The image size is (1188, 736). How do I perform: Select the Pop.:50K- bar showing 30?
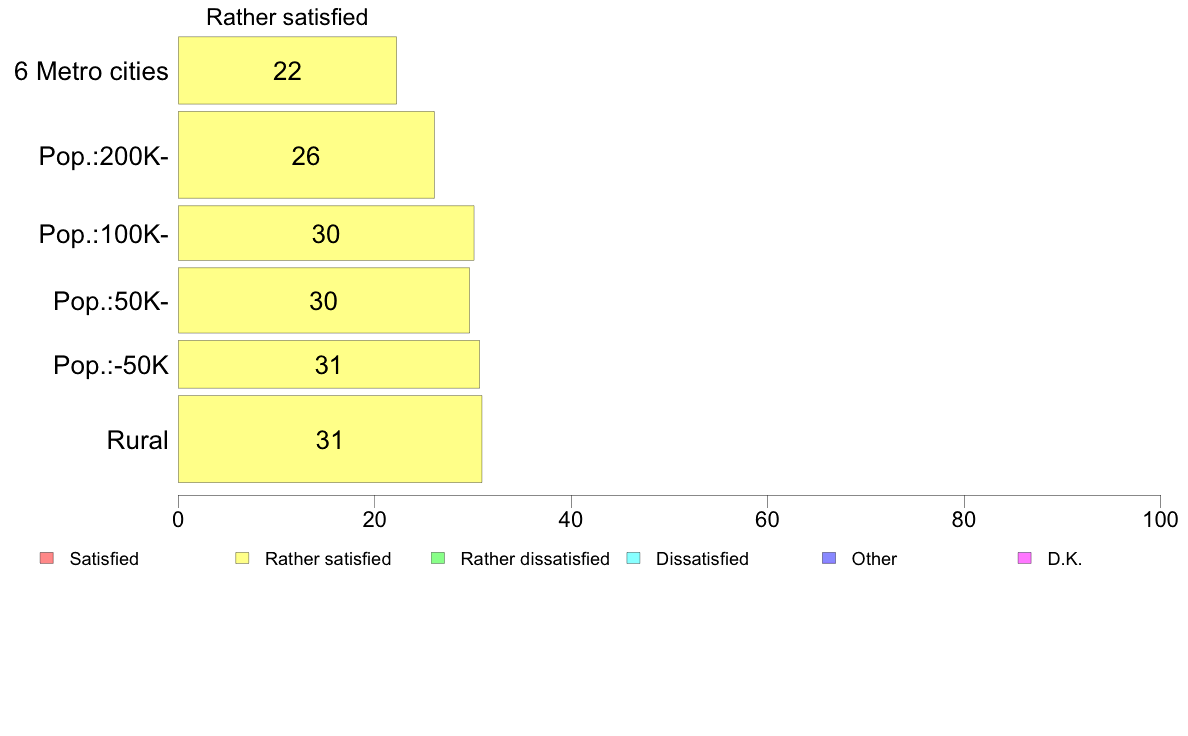[x=324, y=300]
